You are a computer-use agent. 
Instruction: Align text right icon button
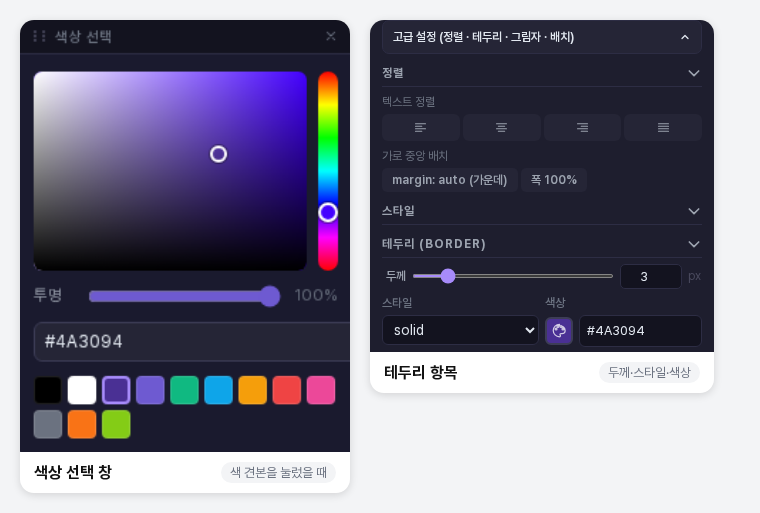(583, 128)
